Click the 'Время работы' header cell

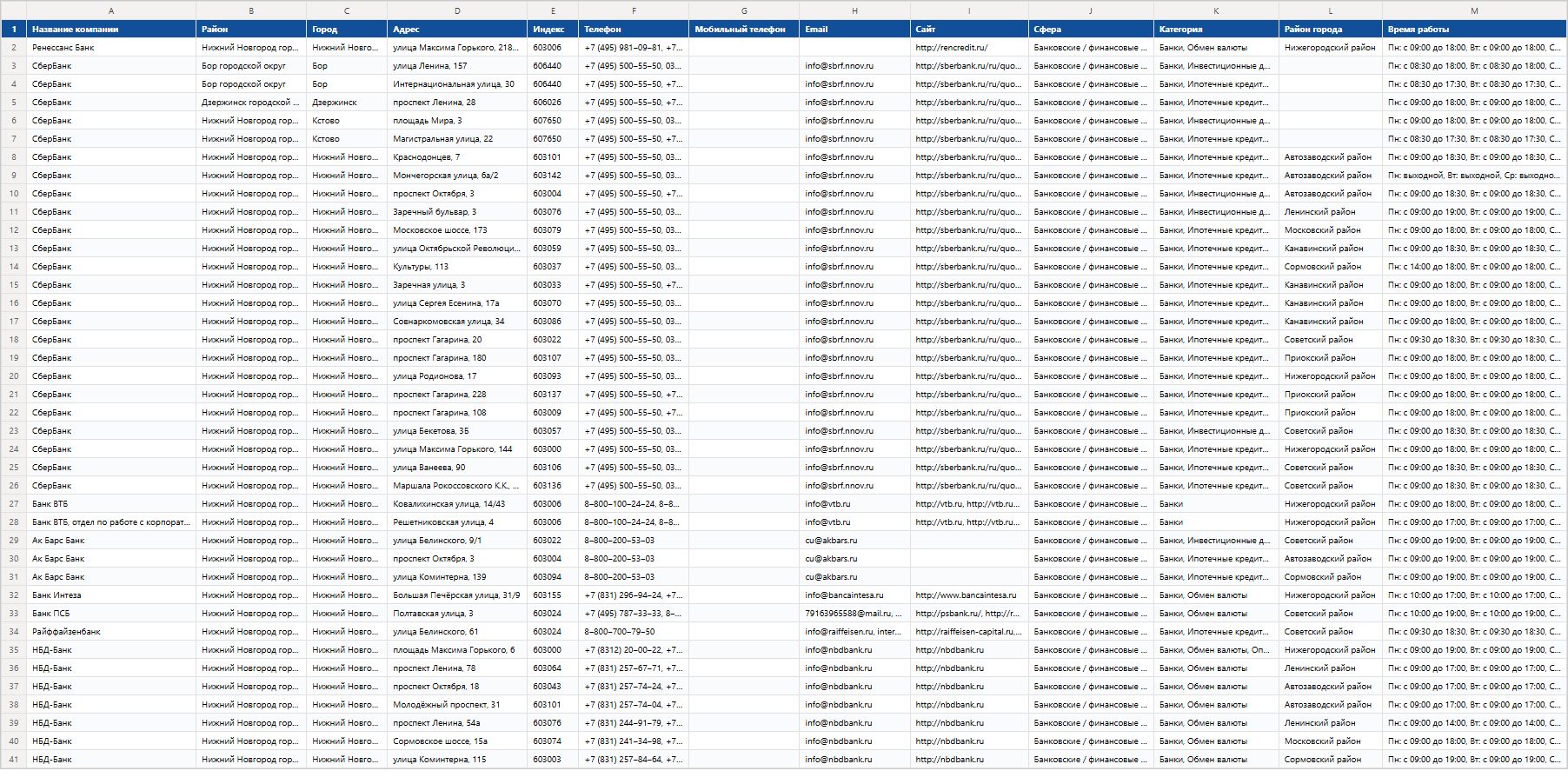[x=1474, y=30]
